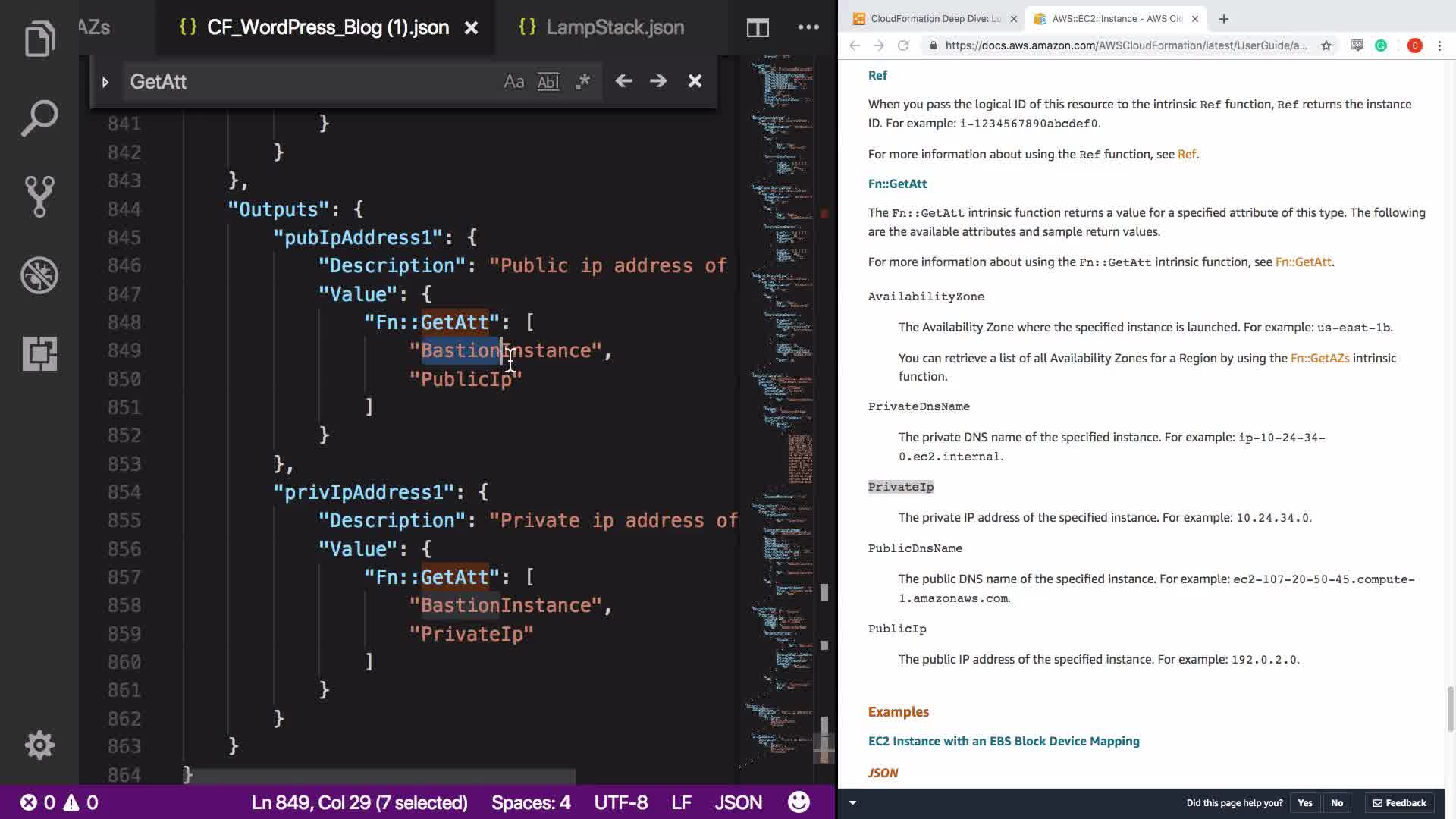Click the Feedback button
Screen dimensions: 1456x819
click(1399, 803)
